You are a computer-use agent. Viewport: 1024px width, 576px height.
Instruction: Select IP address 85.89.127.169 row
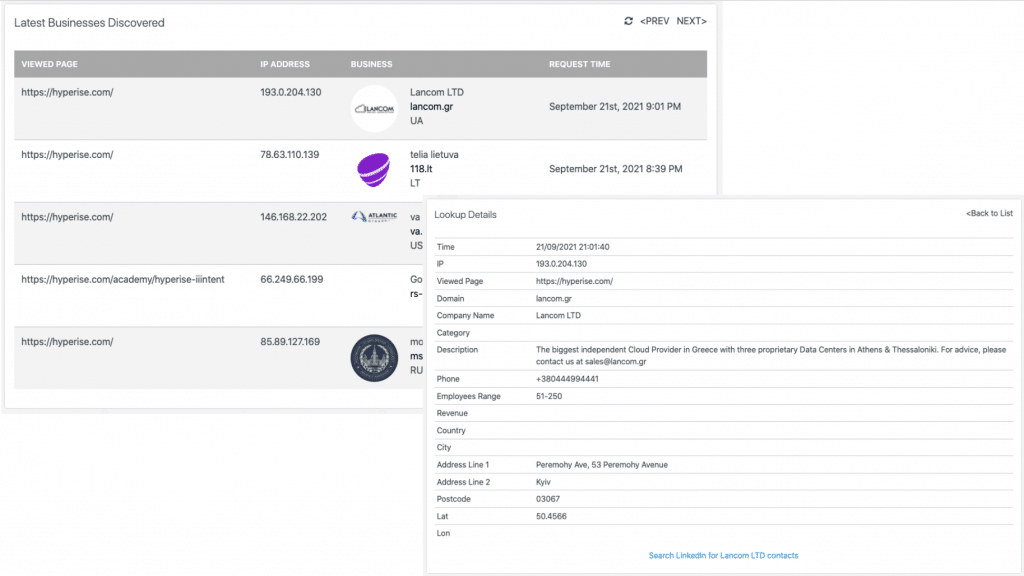tap(290, 342)
